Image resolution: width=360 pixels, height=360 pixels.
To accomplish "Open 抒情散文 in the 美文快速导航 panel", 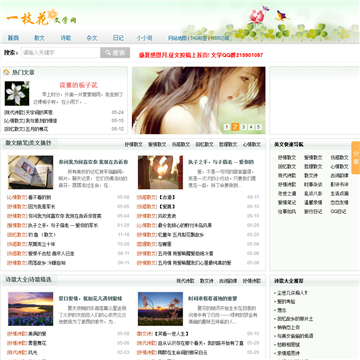I will [287, 157].
